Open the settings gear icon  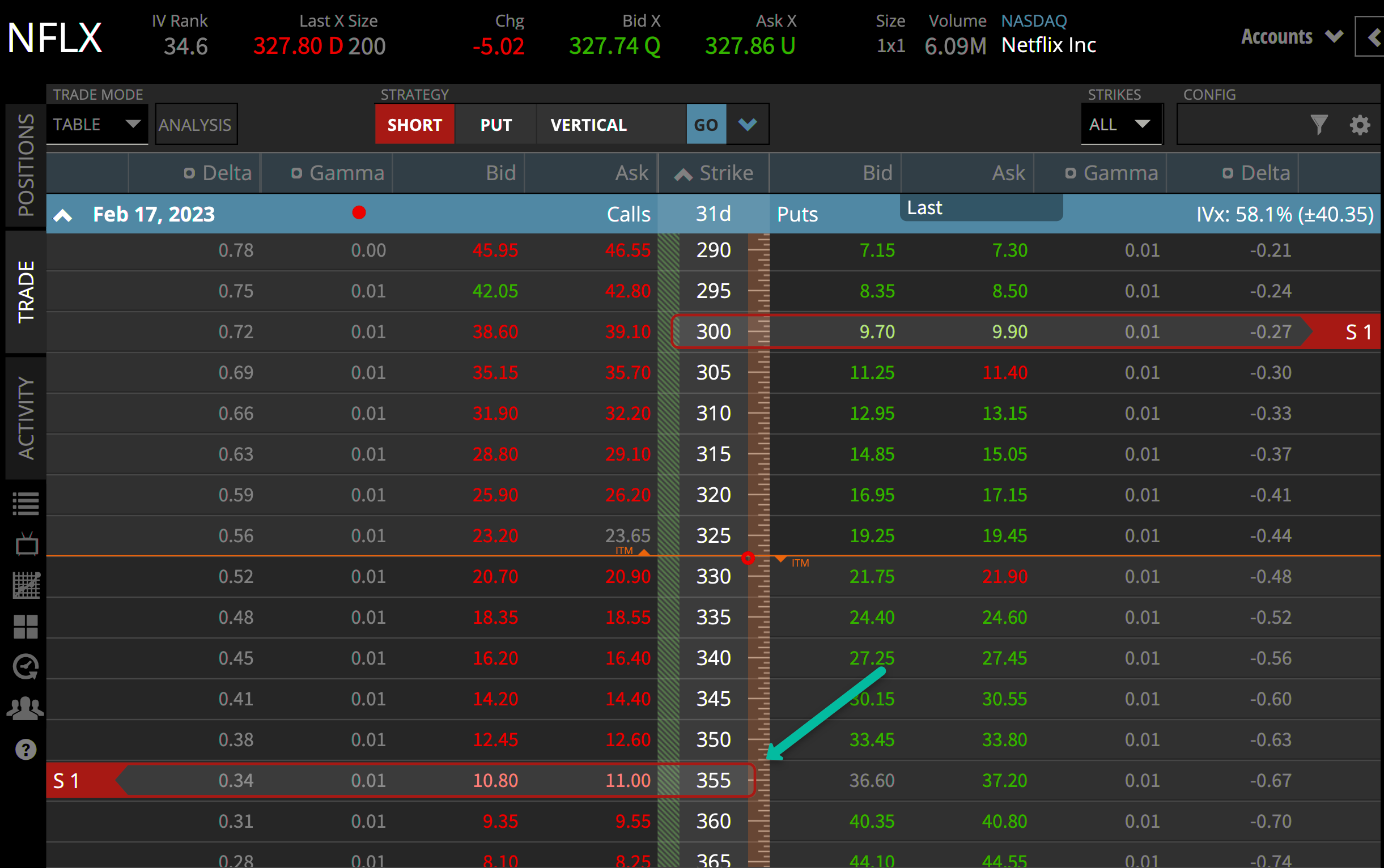coord(1359,124)
